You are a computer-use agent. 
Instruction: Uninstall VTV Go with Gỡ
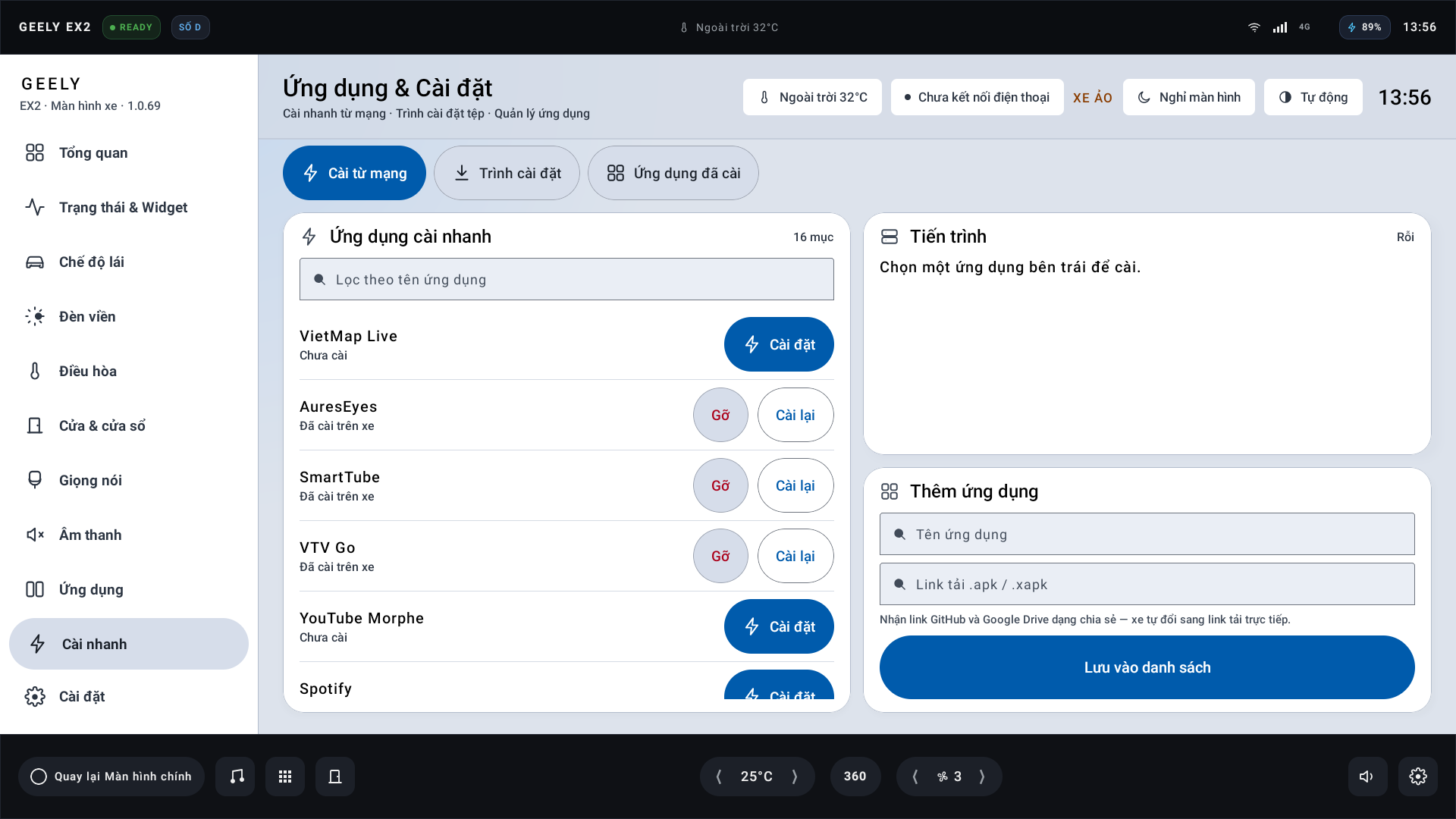pyautogui.click(x=720, y=556)
